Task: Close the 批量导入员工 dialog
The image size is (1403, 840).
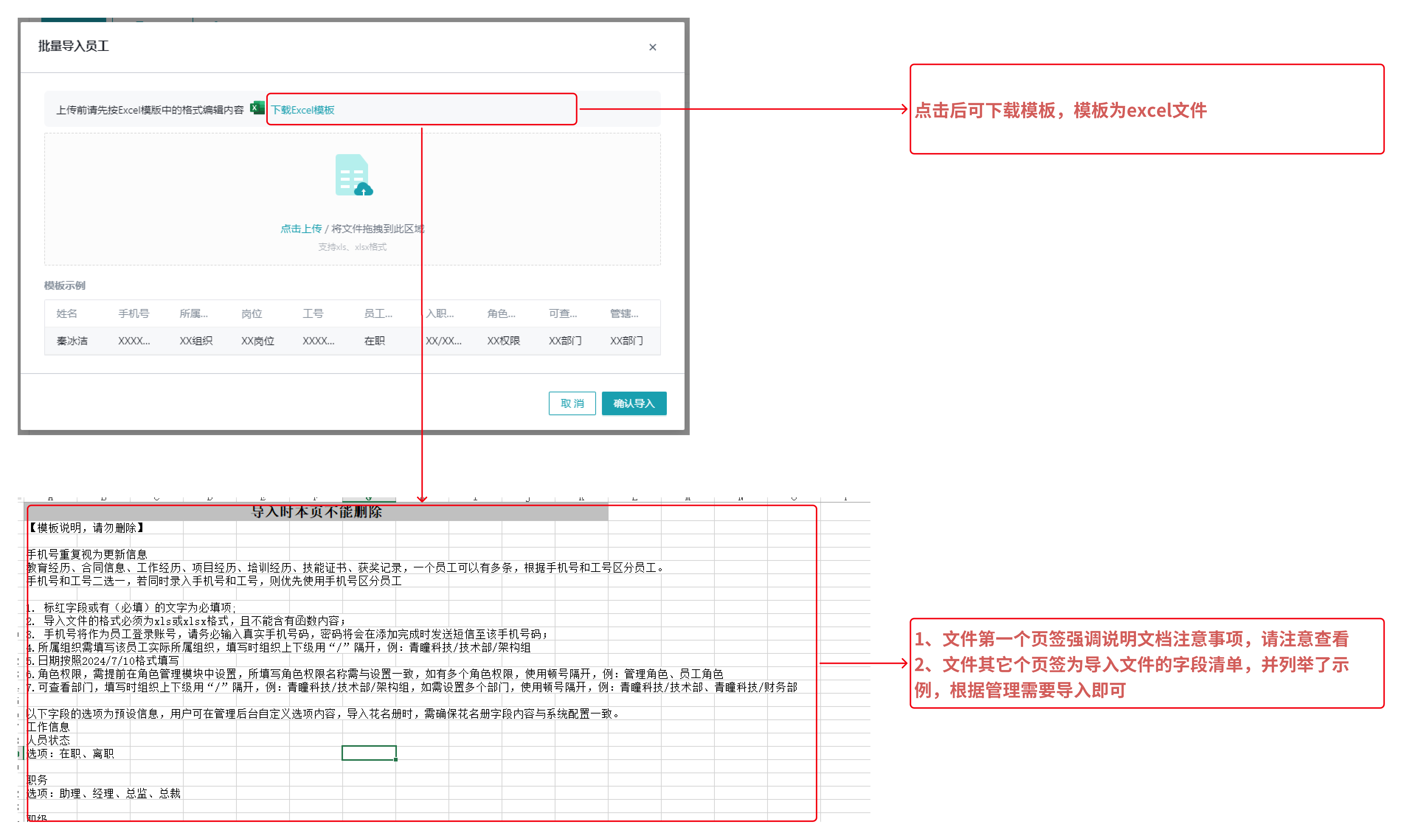Action: pyautogui.click(x=652, y=47)
